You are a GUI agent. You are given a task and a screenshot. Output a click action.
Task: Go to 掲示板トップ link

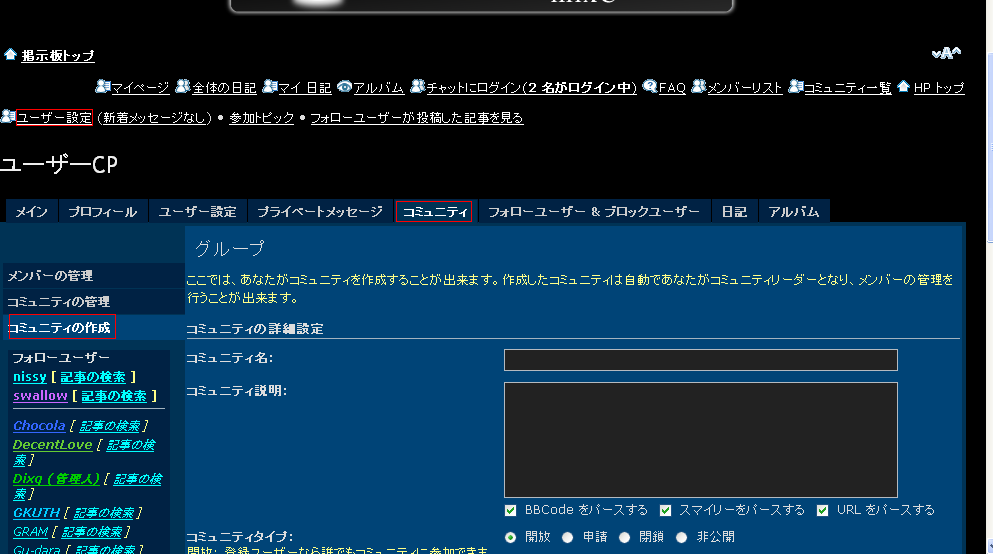pos(58,56)
